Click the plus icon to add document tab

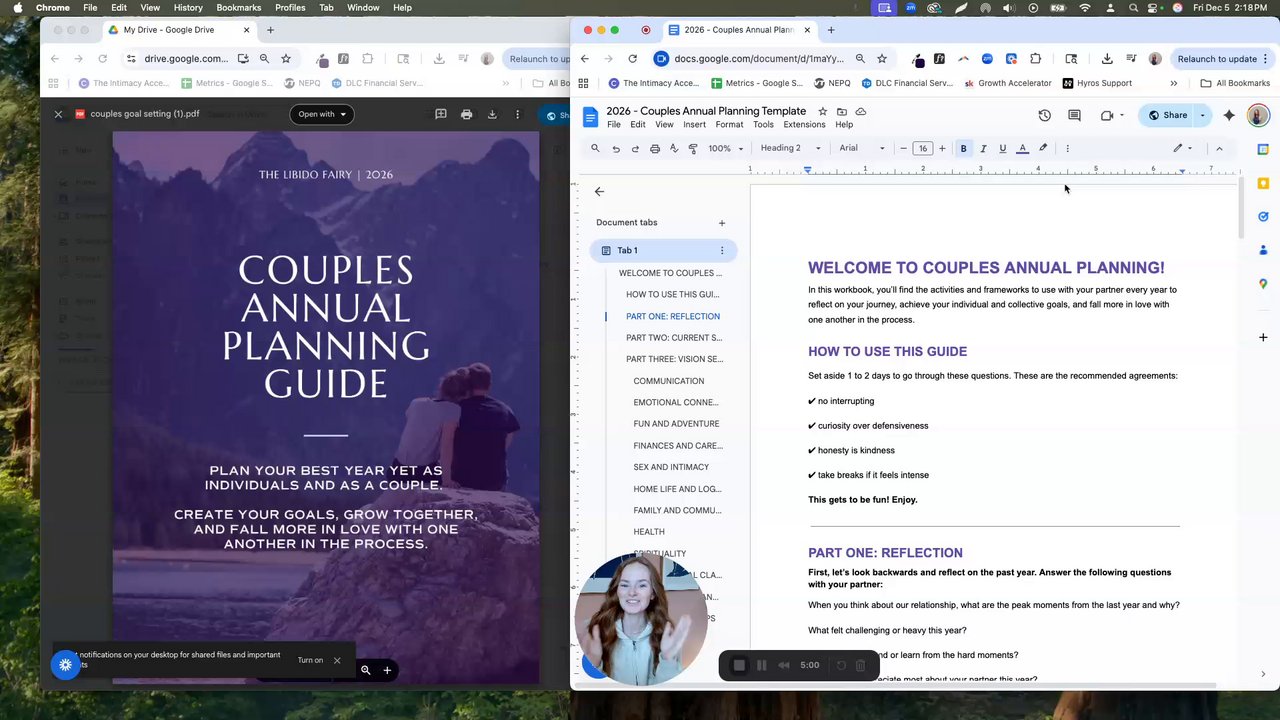[722, 223]
